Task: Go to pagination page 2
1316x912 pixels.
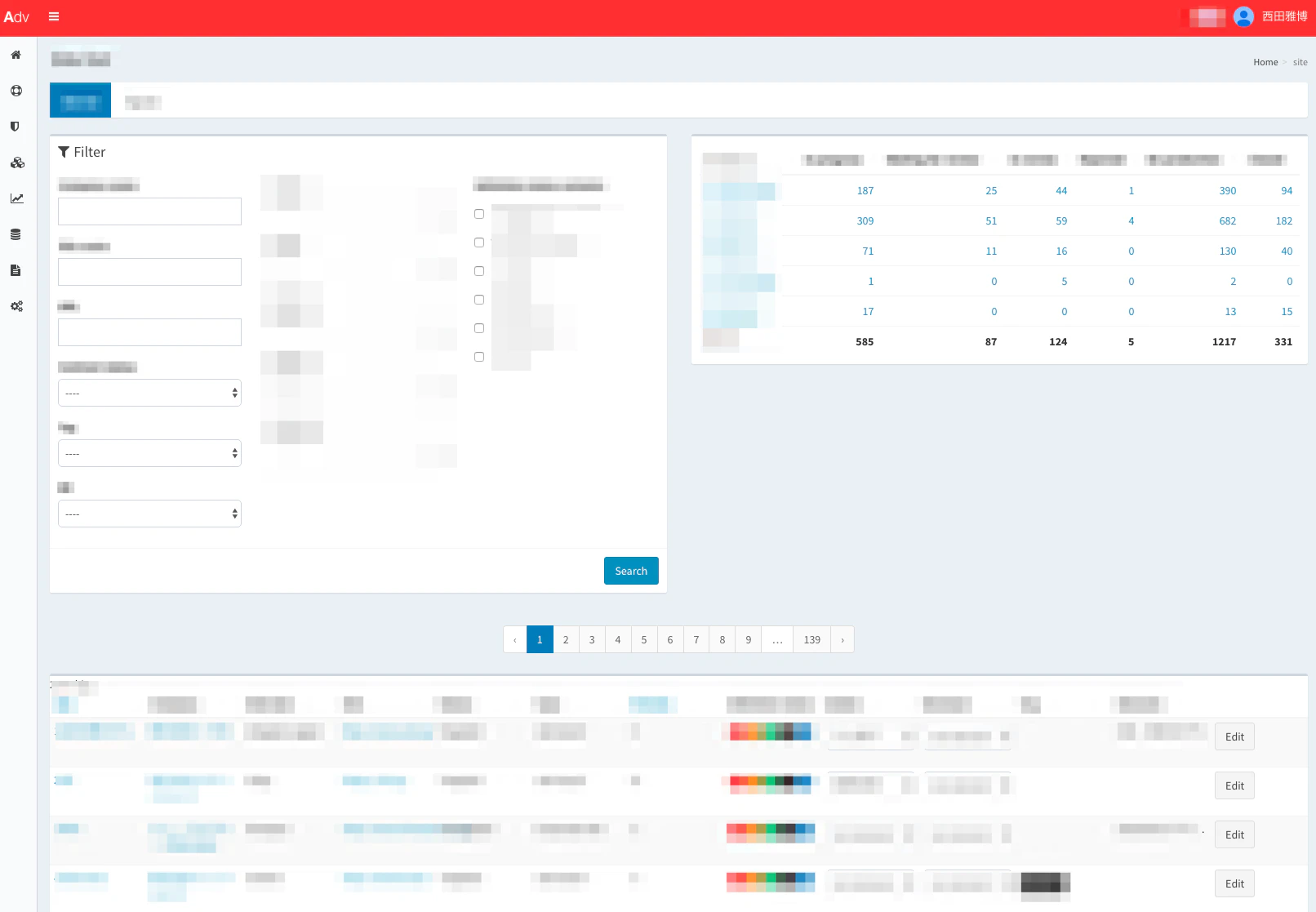Action: (x=566, y=640)
